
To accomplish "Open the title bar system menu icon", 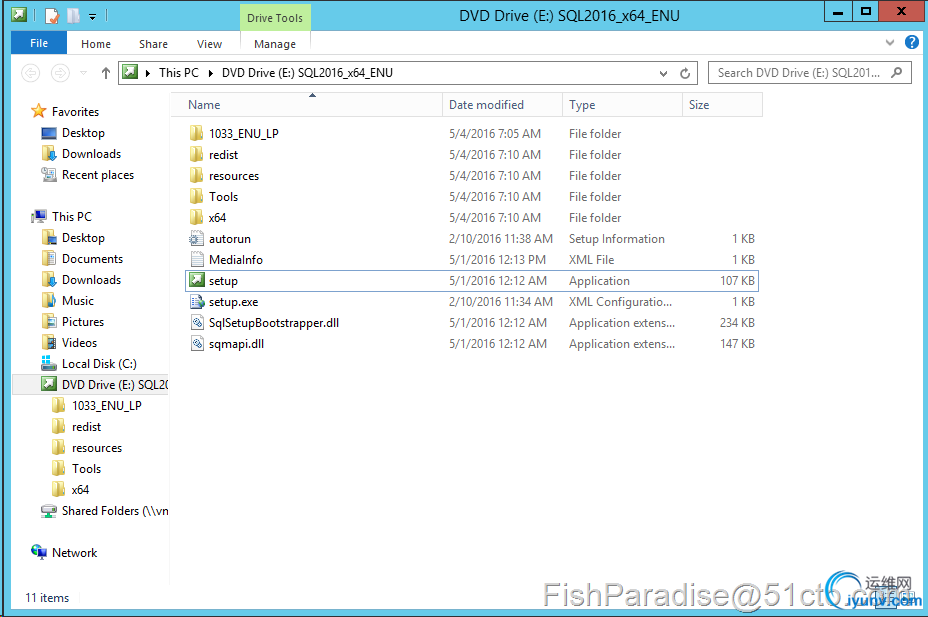I will (x=19, y=15).
